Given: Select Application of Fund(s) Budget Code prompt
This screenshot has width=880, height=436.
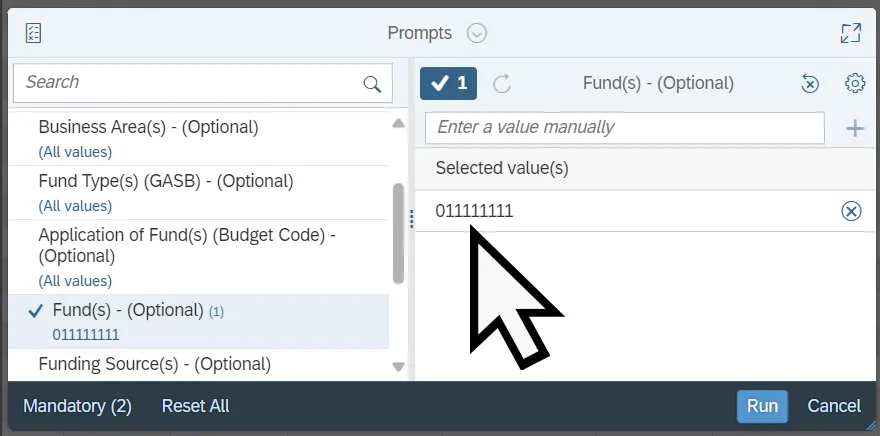Looking at the screenshot, I should pos(186,245).
